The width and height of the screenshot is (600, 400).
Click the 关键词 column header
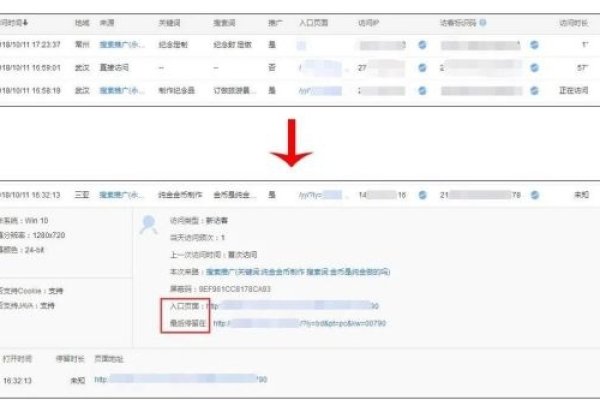[170, 23]
